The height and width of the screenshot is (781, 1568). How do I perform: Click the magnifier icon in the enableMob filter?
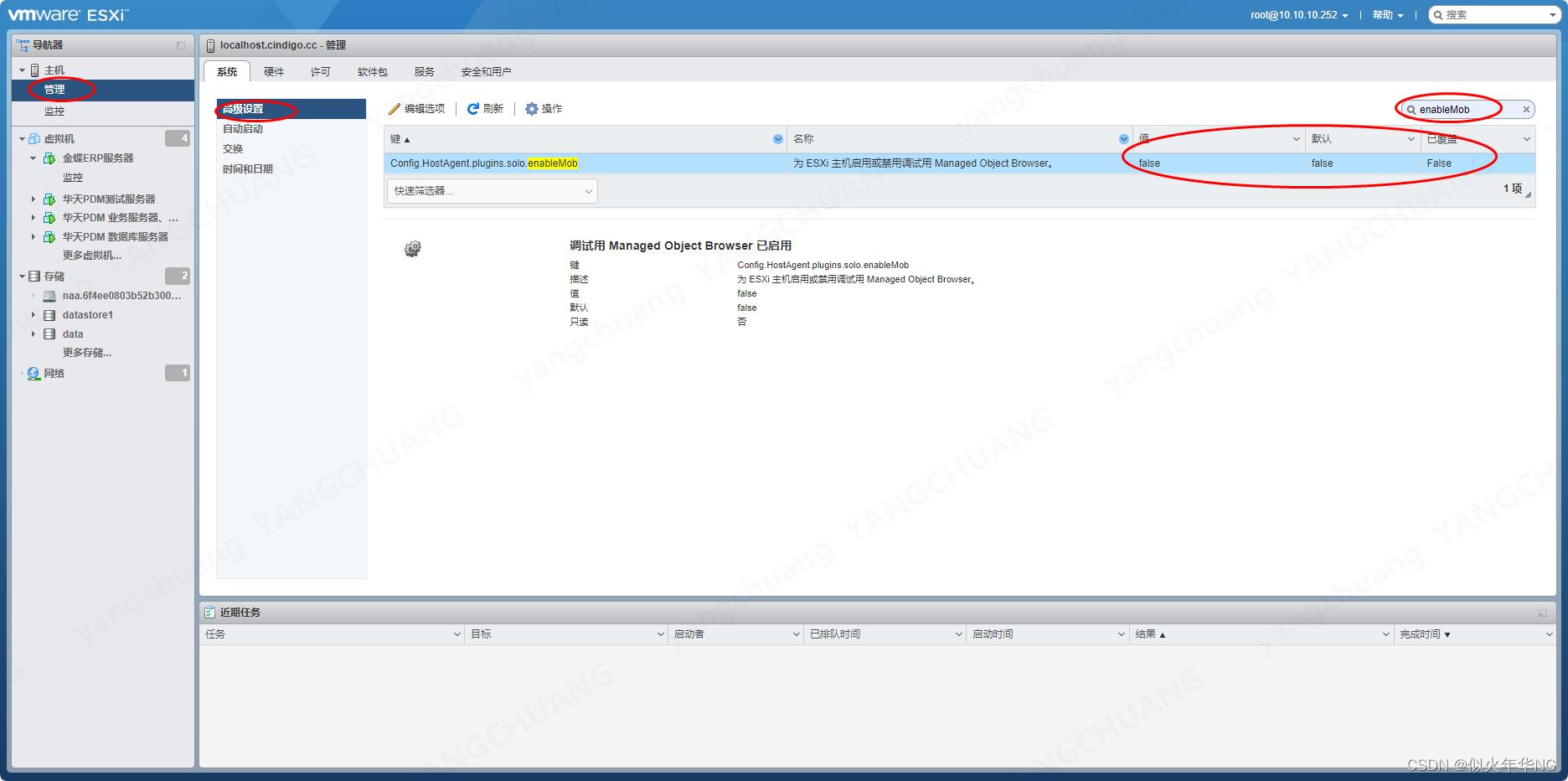pos(1411,110)
